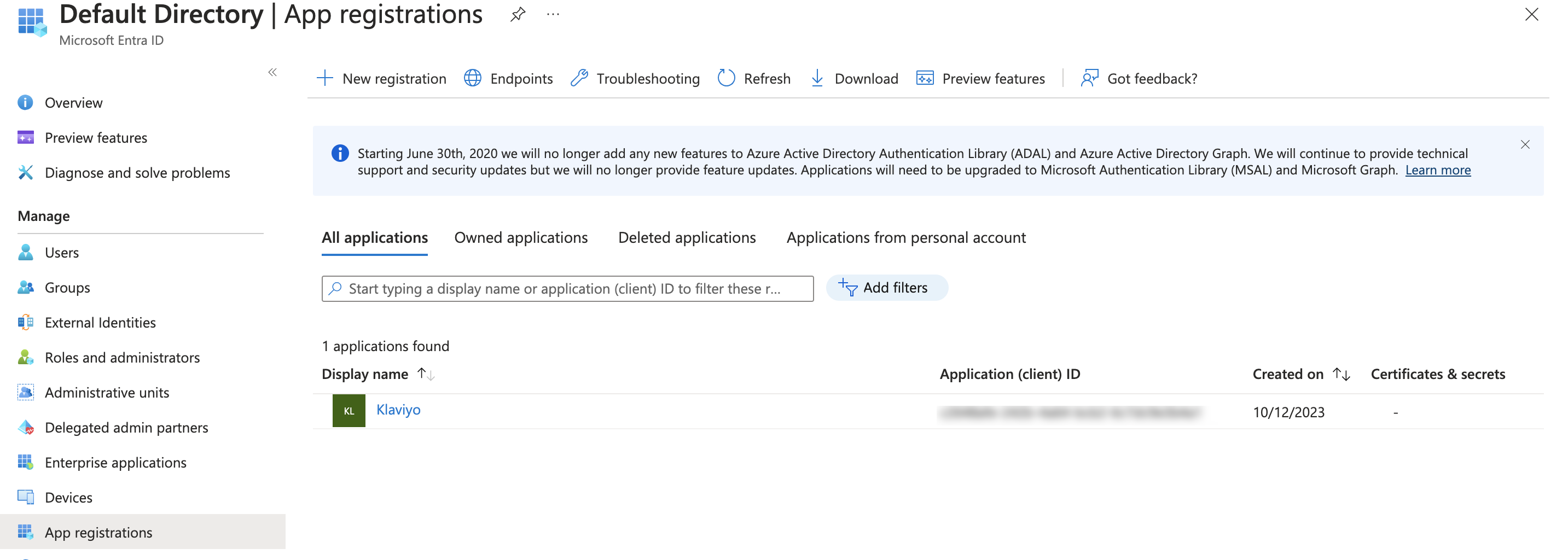1568x560 pixels.
Task: Click the Add filters button
Action: [887, 287]
